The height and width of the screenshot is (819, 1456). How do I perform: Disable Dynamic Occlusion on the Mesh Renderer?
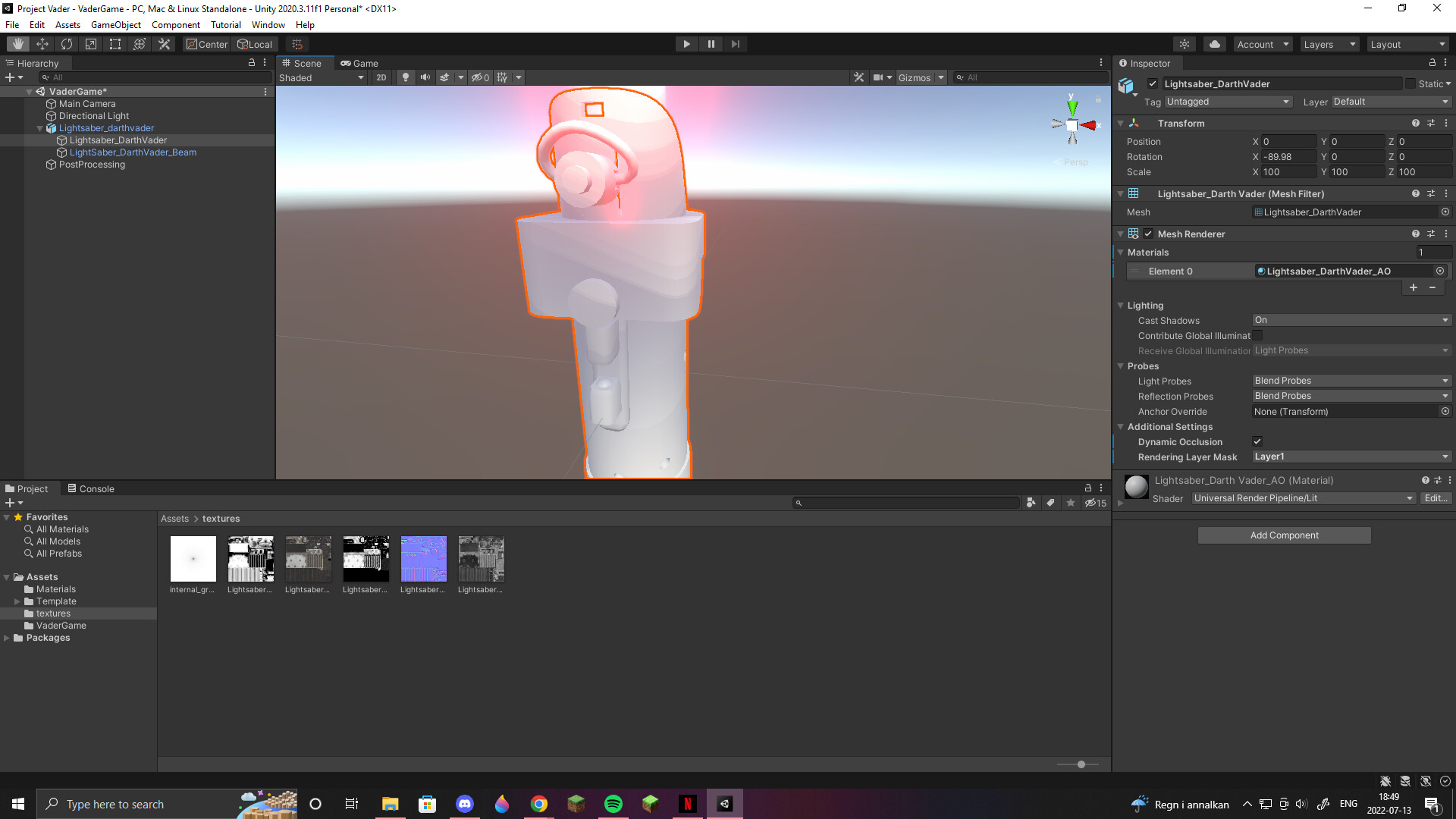[1257, 441]
